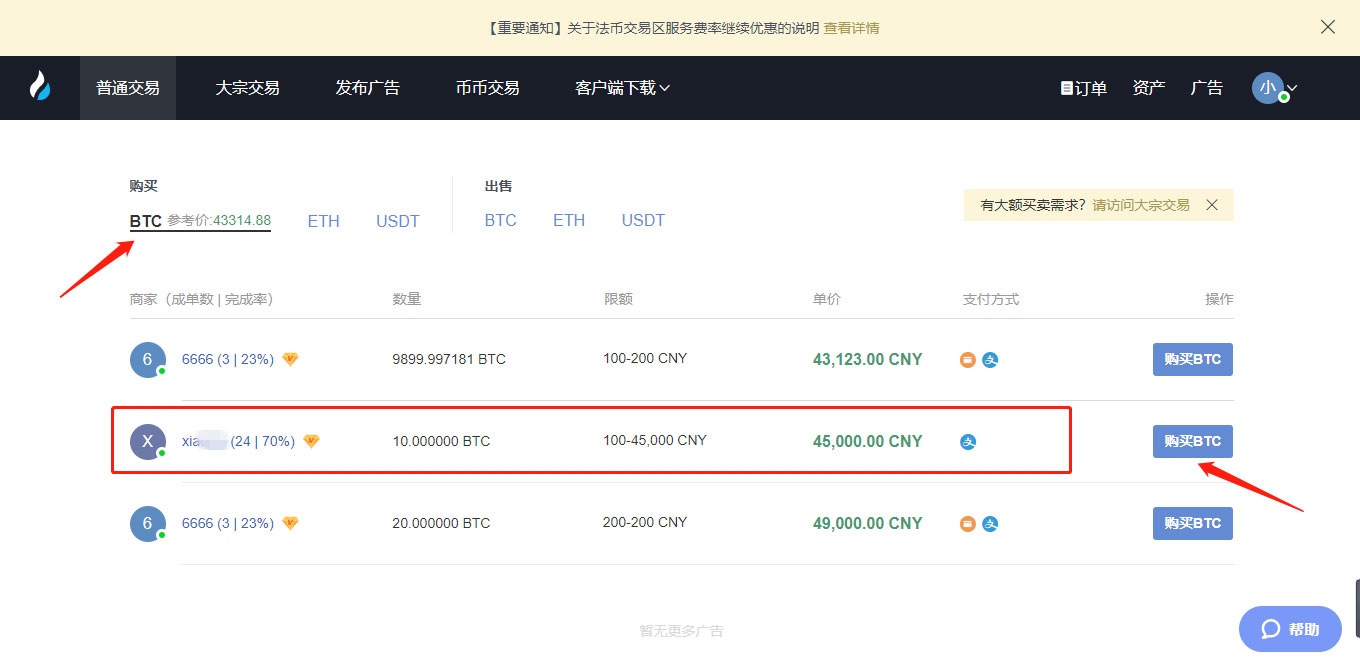The image size is (1360, 658).
Task: Click quantity 9899.997181 BTC
Action: tap(449, 359)
